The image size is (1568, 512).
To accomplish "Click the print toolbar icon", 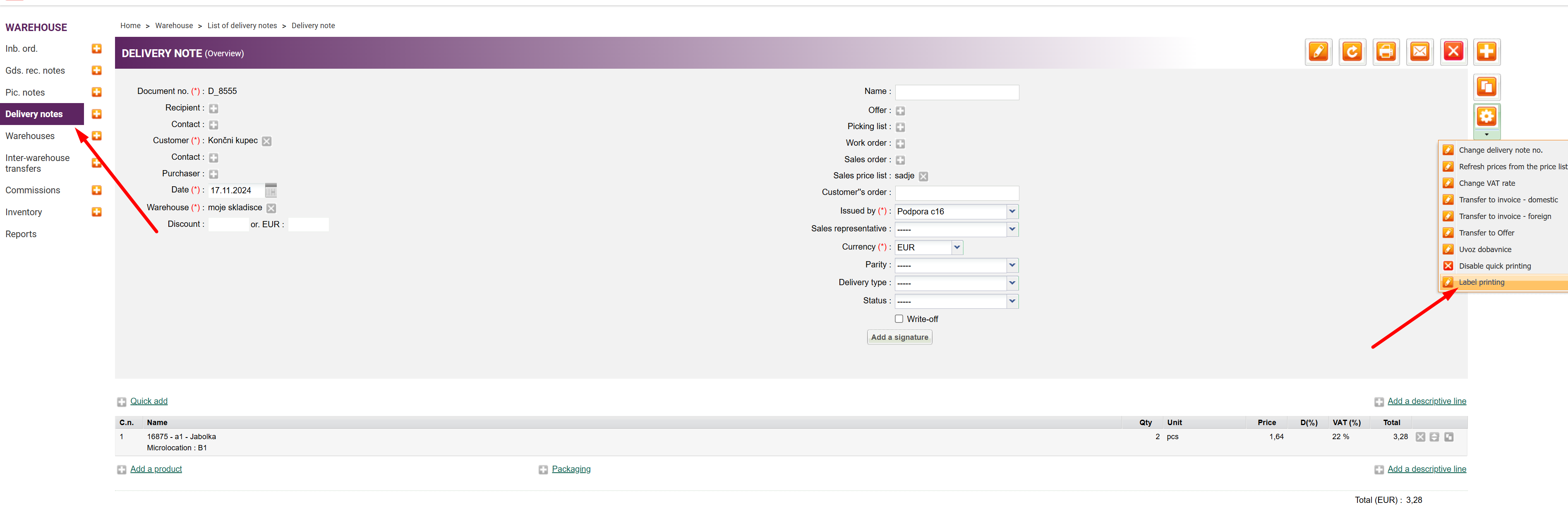I will pos(1386,52).
